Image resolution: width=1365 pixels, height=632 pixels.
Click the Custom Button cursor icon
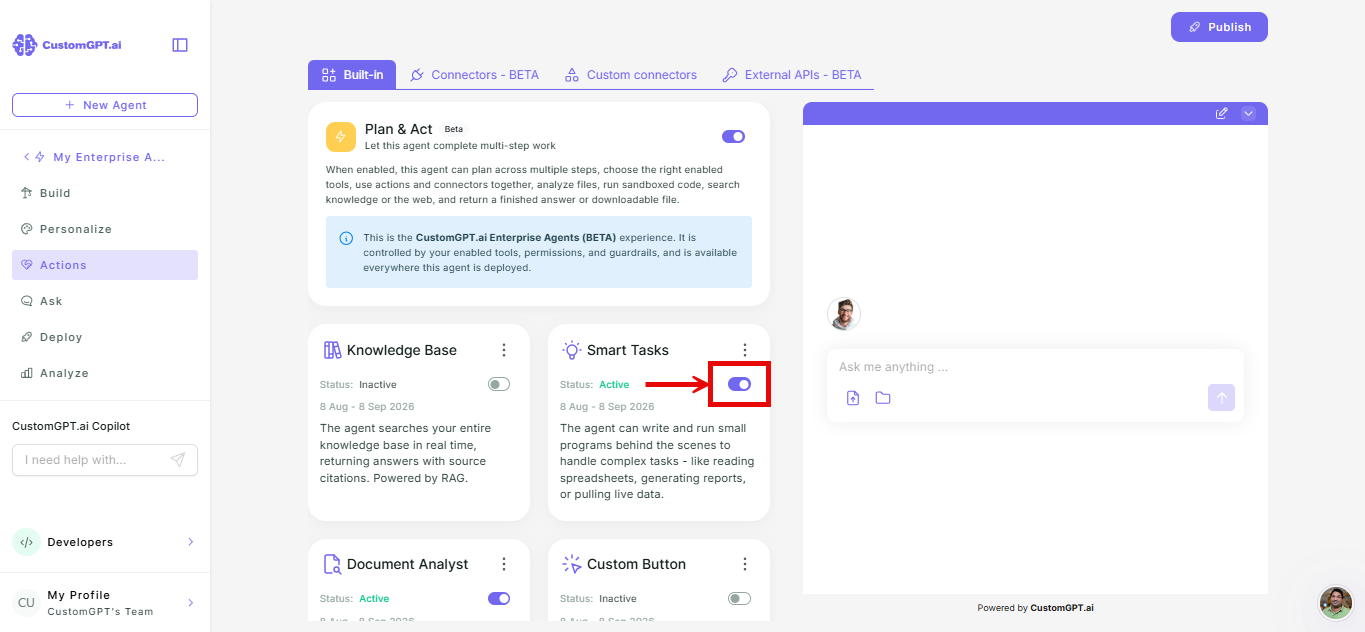572,564
